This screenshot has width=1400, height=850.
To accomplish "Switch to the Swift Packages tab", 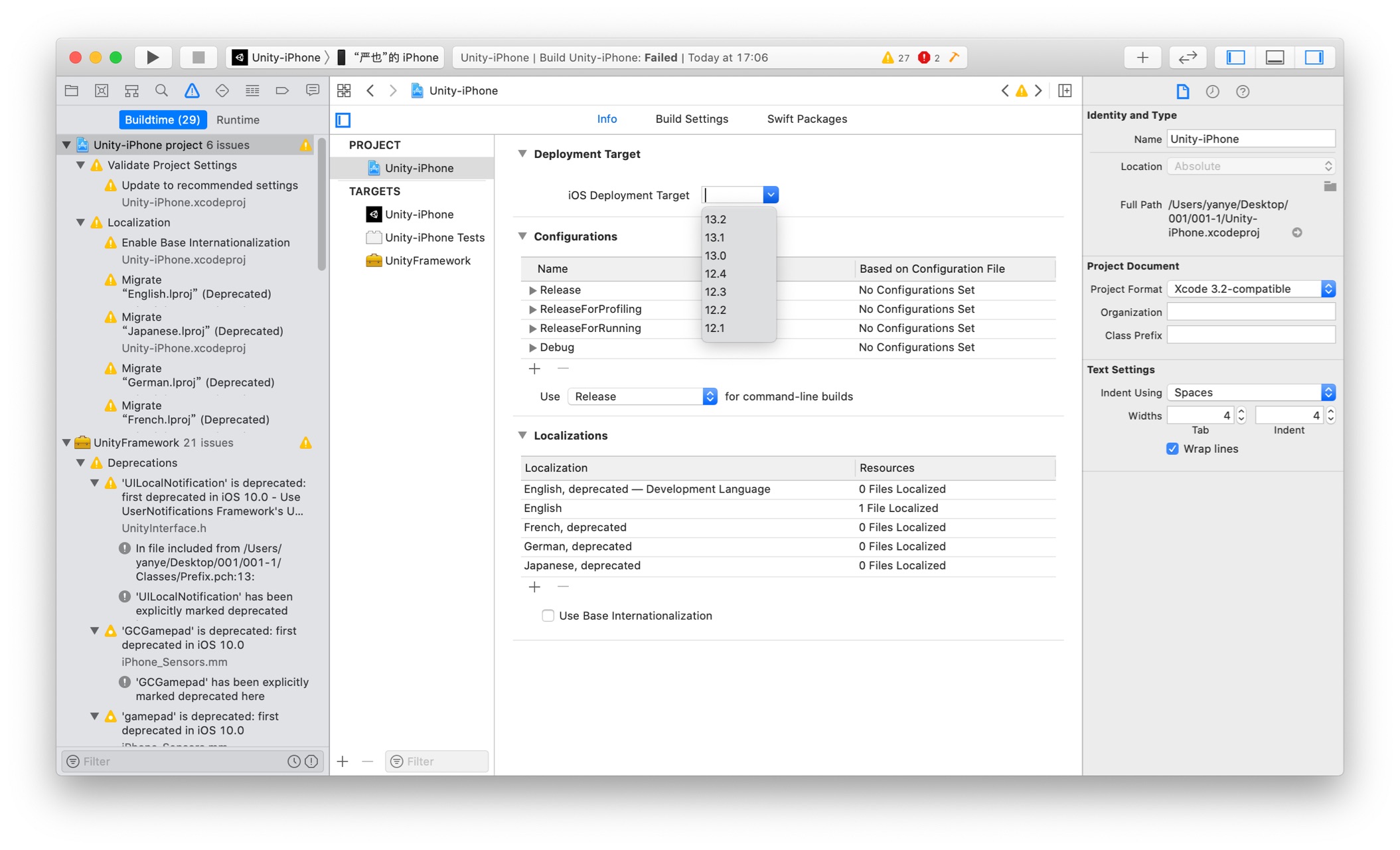I will pos(807,120).
